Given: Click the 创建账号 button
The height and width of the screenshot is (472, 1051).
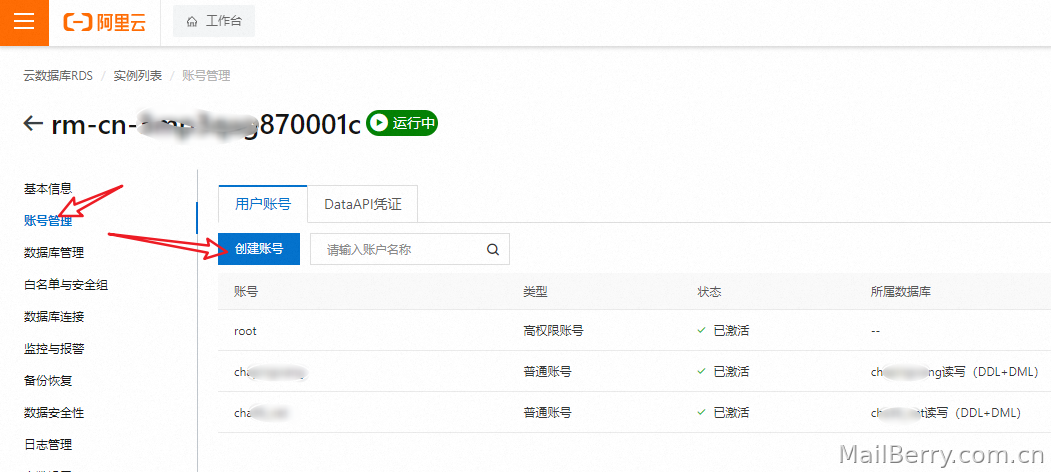Looking at the screenshot, I should click(x=259, y=249).
